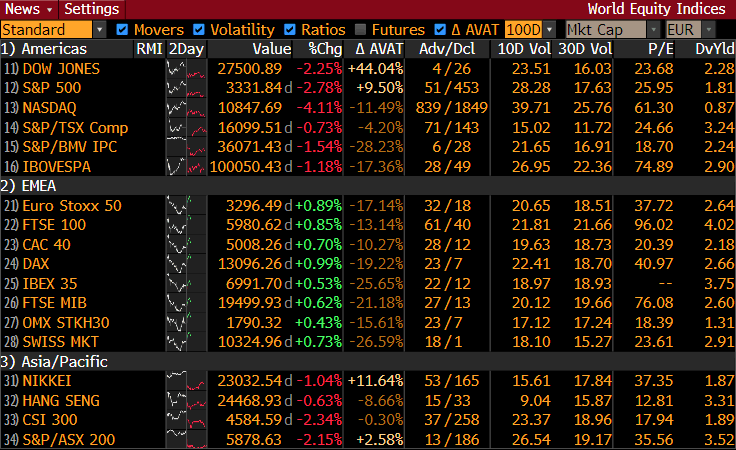The height and width of the screenshot is (450, 736).
Task: Click HANG SENG 10D Vol 9.04
Action: click(x=536, y=400)
